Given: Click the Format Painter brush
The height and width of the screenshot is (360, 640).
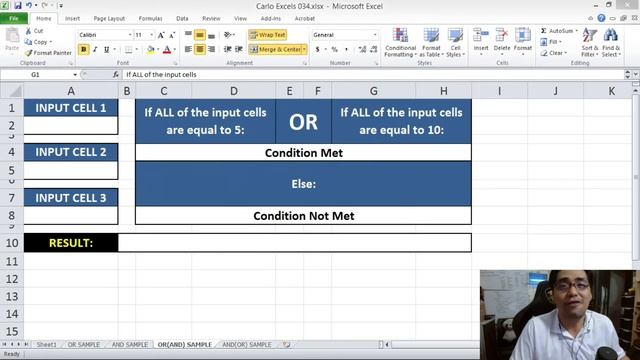Looking at the screenshot, I should point(28,53).
